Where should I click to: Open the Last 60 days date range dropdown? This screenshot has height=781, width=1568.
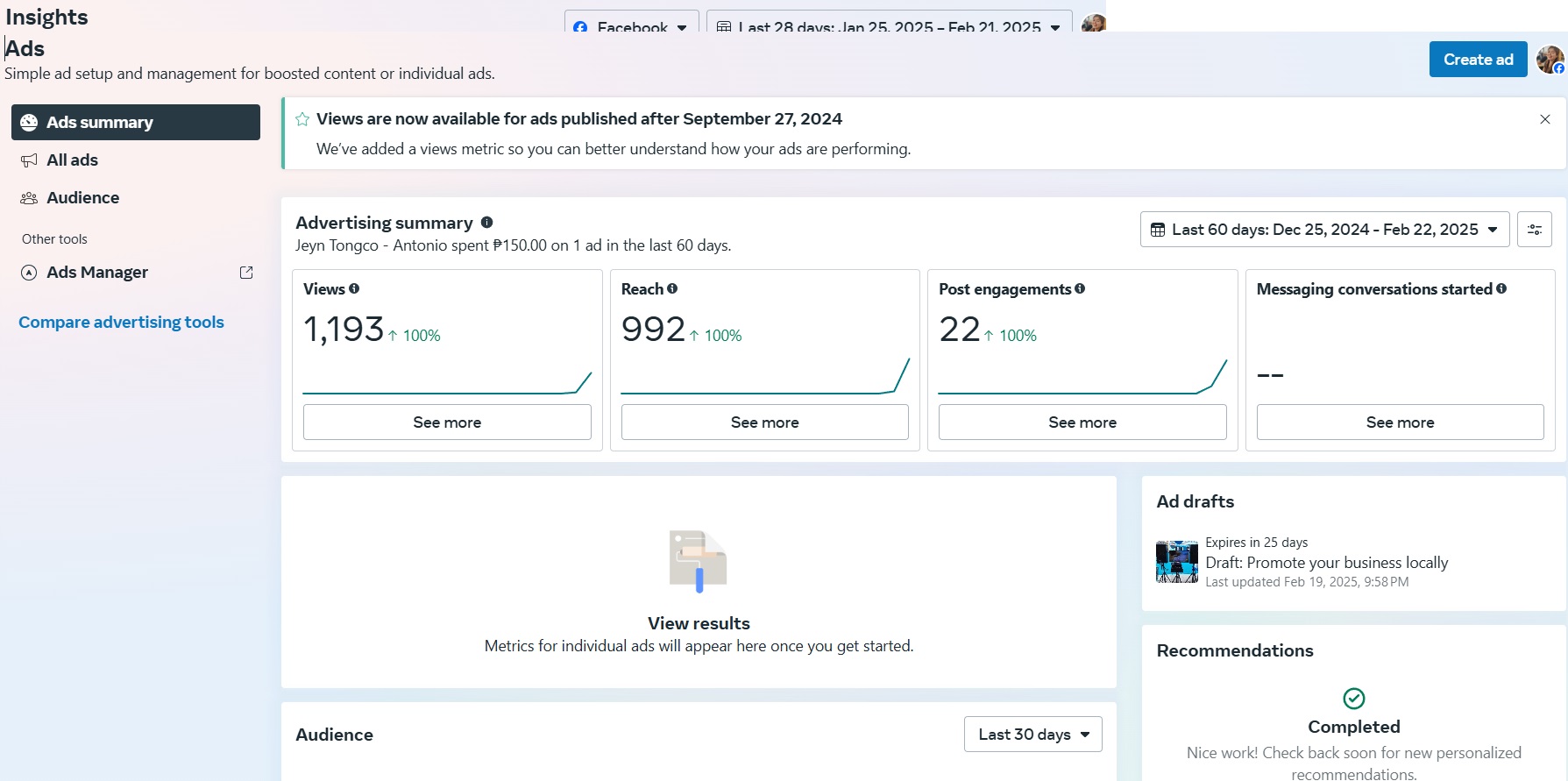pyautogui.click(x=1324, y=230)
